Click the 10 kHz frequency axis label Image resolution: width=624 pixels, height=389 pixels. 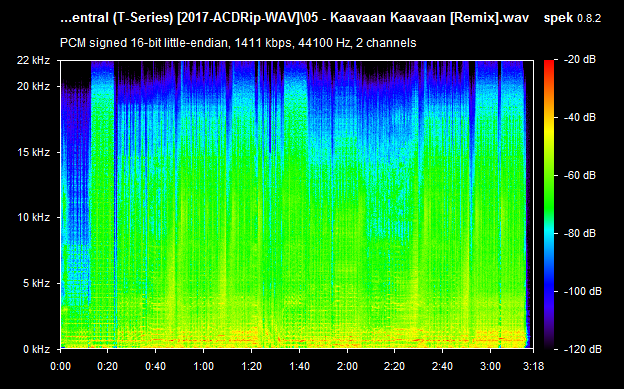pyautogui.click(x=33, y=217)
